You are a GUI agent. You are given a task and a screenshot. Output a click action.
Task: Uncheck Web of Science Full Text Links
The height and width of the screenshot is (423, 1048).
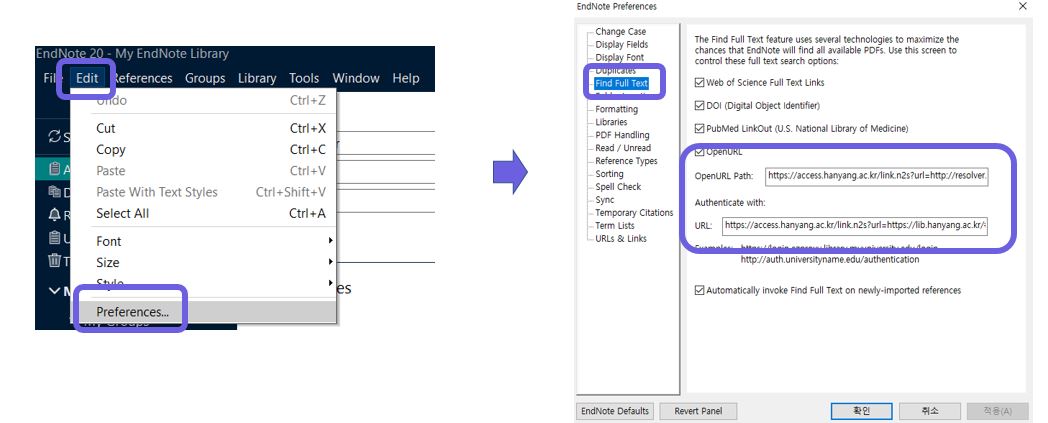coord(700,82)
